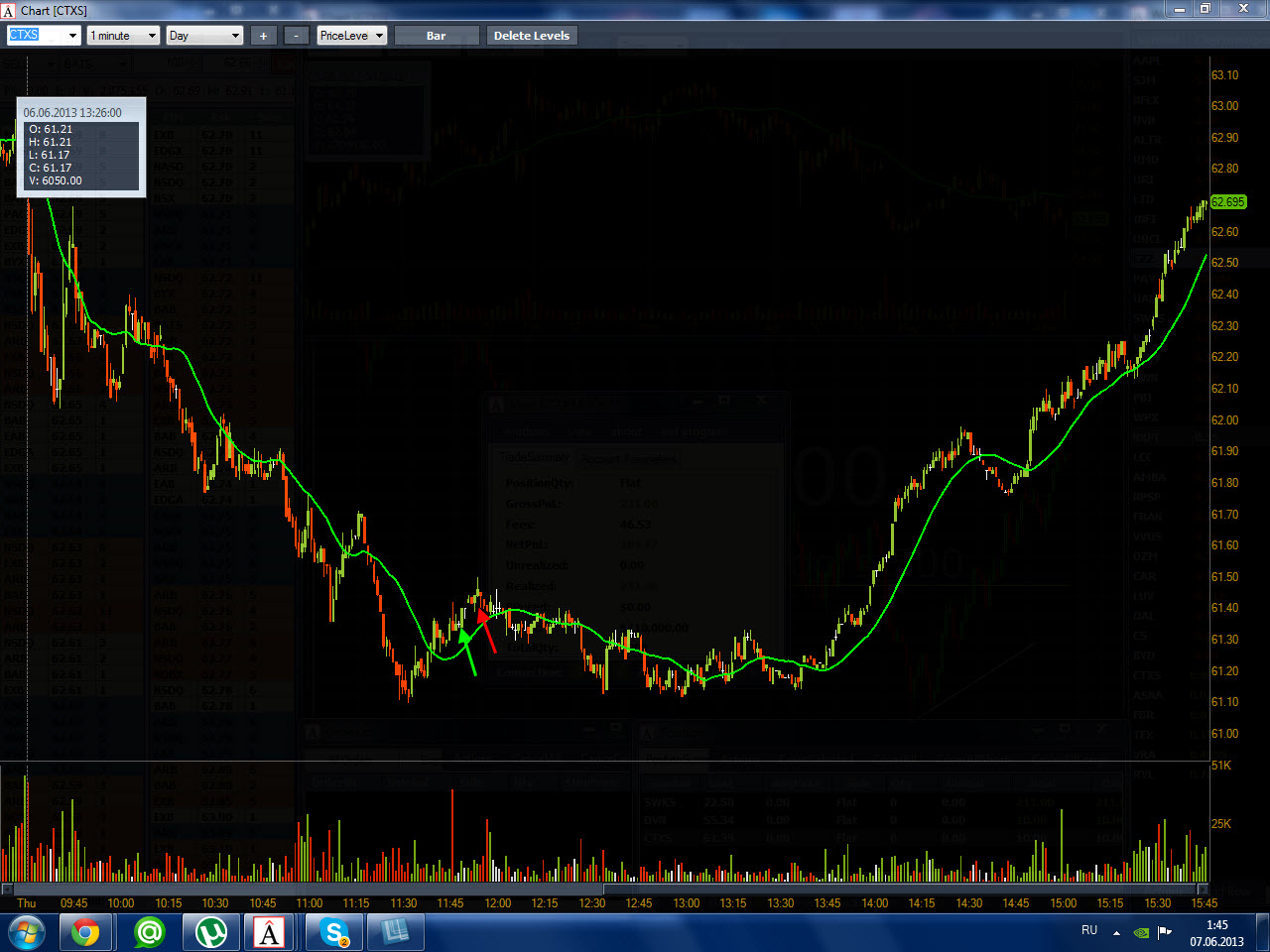Open Skype from the taskbar
1270x952 pixels.
coord(334,932)
